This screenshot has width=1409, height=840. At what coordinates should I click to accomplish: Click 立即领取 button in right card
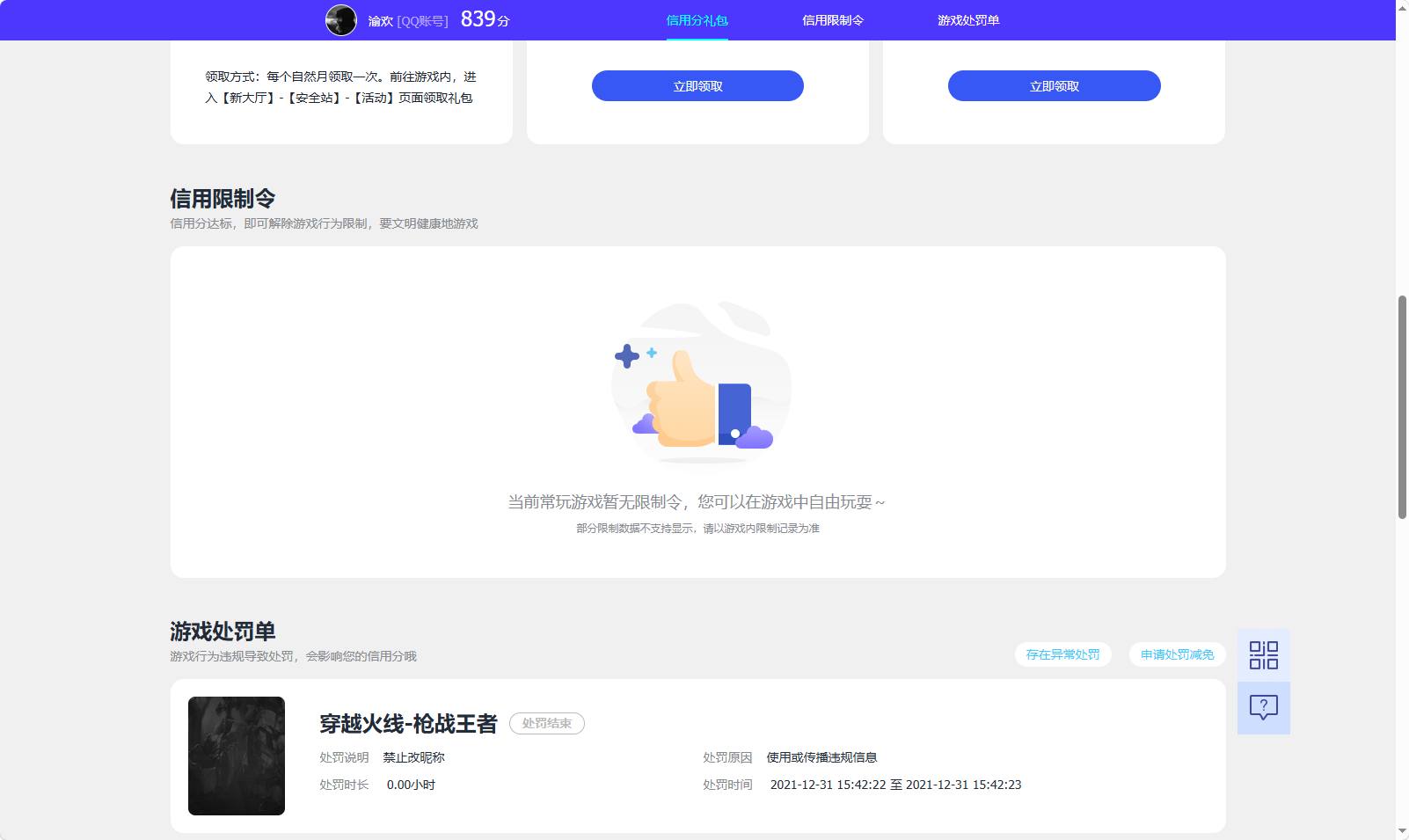click(1055, 86)
